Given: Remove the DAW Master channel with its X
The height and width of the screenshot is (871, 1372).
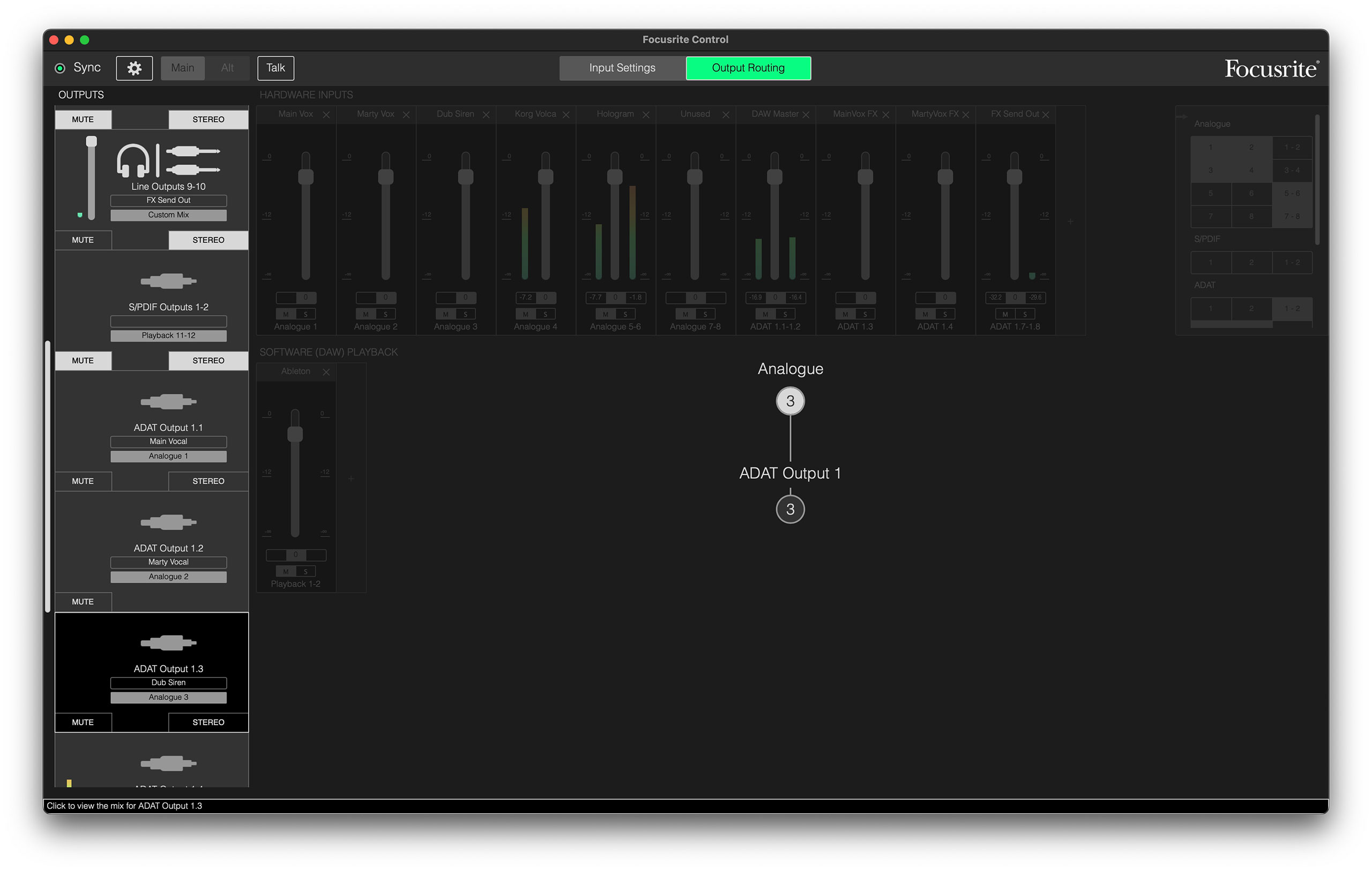Looking at the screenshot, I should tap(806, 115).
